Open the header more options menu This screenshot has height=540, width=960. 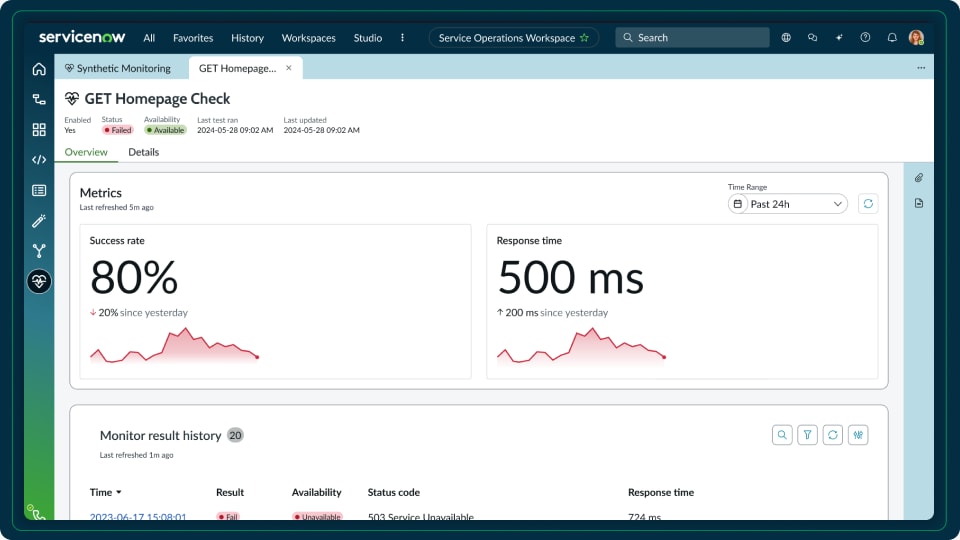[402, 38]
